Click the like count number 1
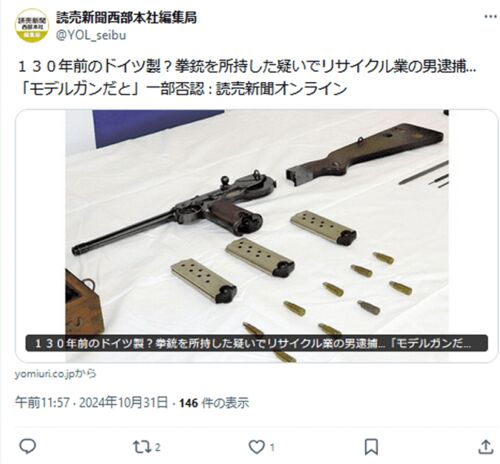 pyautogui.click(x=272, y=447)
